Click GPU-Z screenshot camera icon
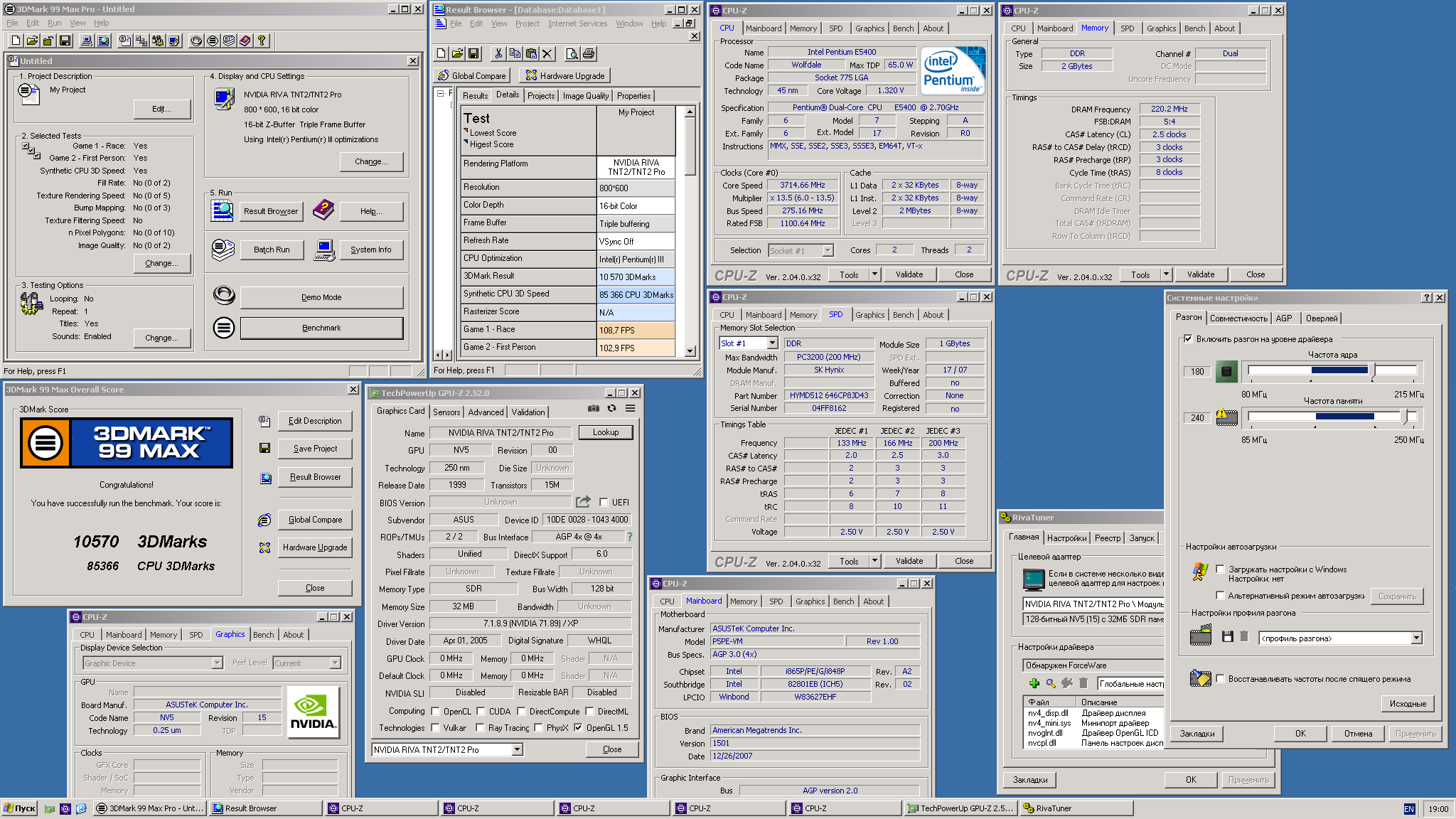Image resolution: width=1456 pixels, height=819 pixels. click(594, 408)
